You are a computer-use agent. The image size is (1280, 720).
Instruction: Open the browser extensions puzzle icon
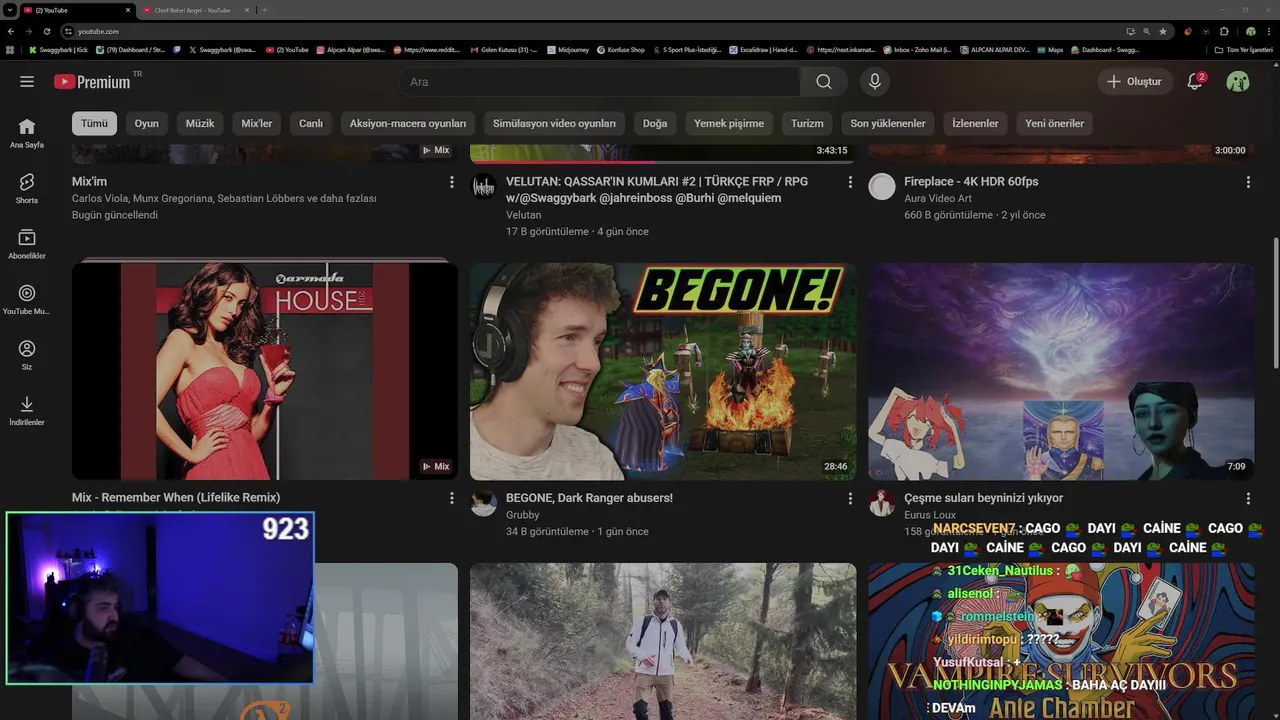pyautogui.click(x=1224, y=31)
